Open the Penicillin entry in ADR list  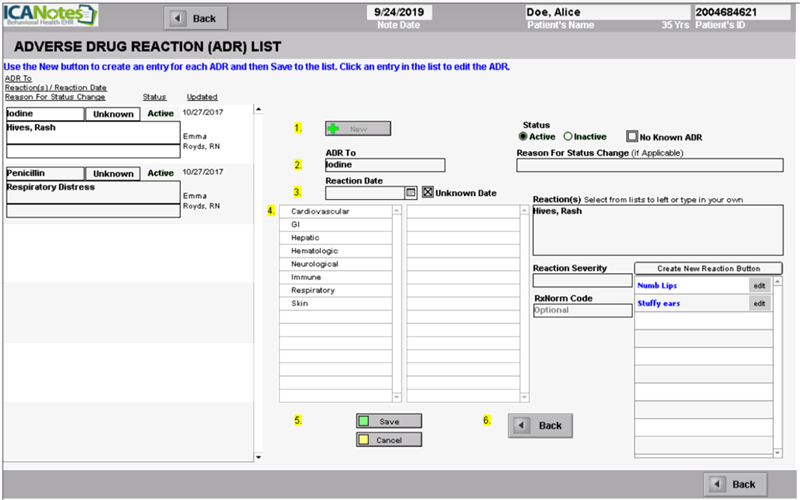tap(44, 173)
